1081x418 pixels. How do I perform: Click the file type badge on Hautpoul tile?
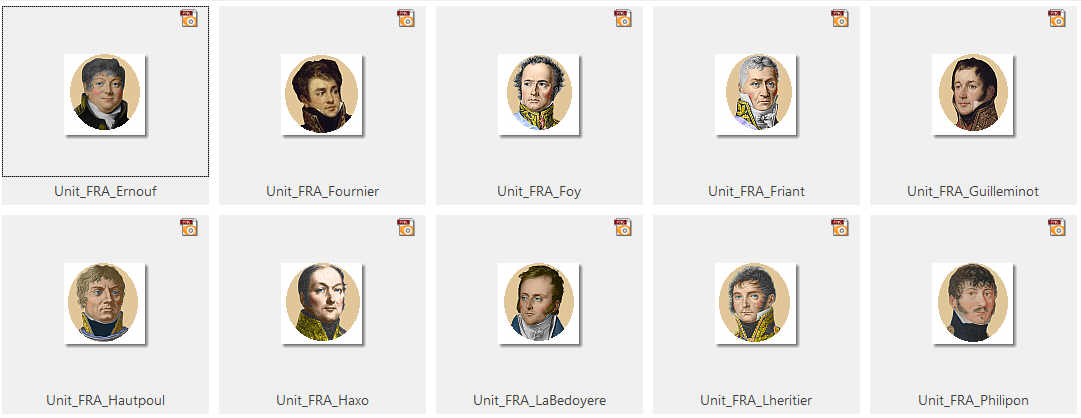189,227
